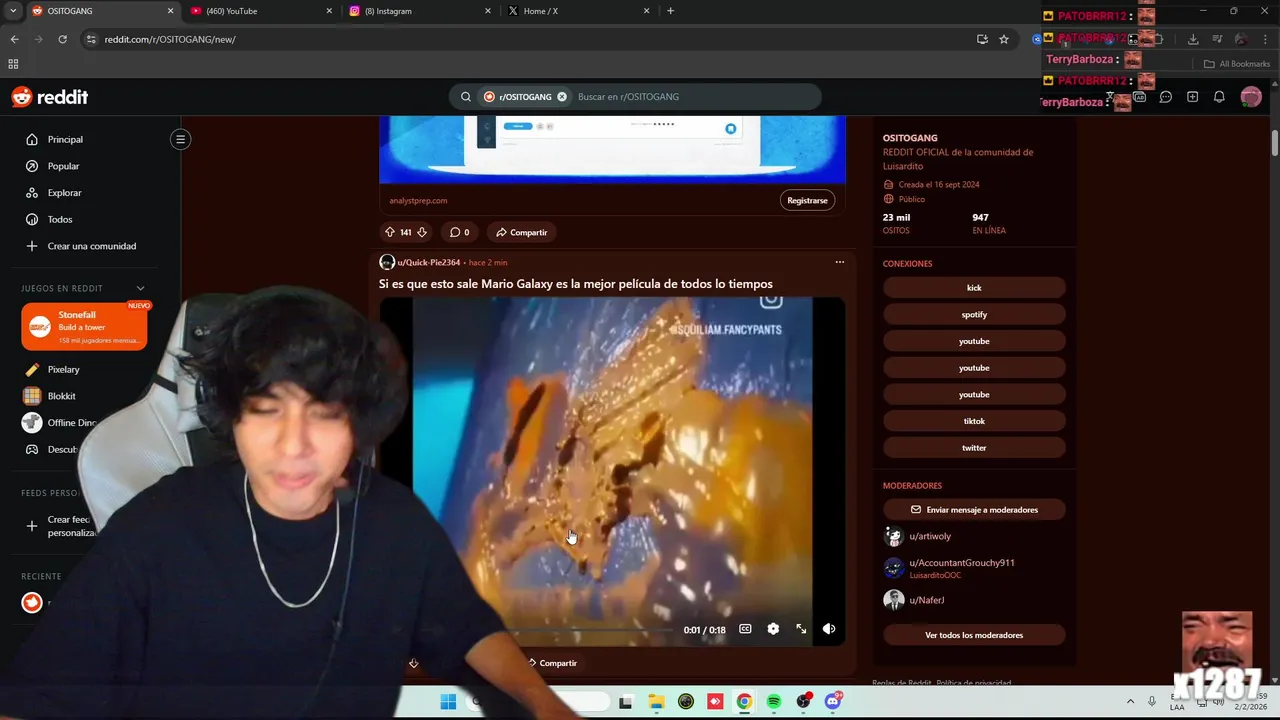This screenshot has height=720, width=1280.
Task: Click Ver todos los moderadores
Action: coord(974,635)
